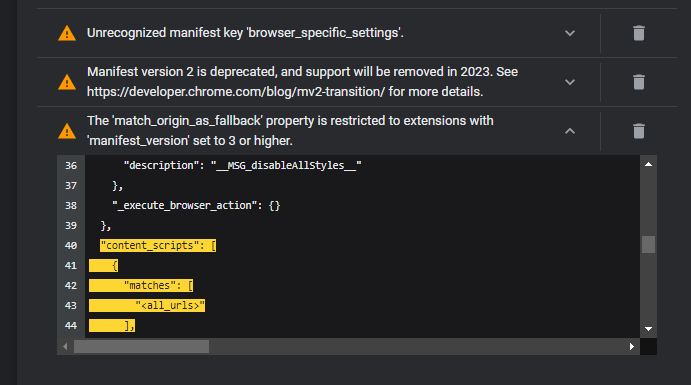Expand the Manifest version 2 warning details
This screenshot has width=691, height=385.
tap(570, 82)
